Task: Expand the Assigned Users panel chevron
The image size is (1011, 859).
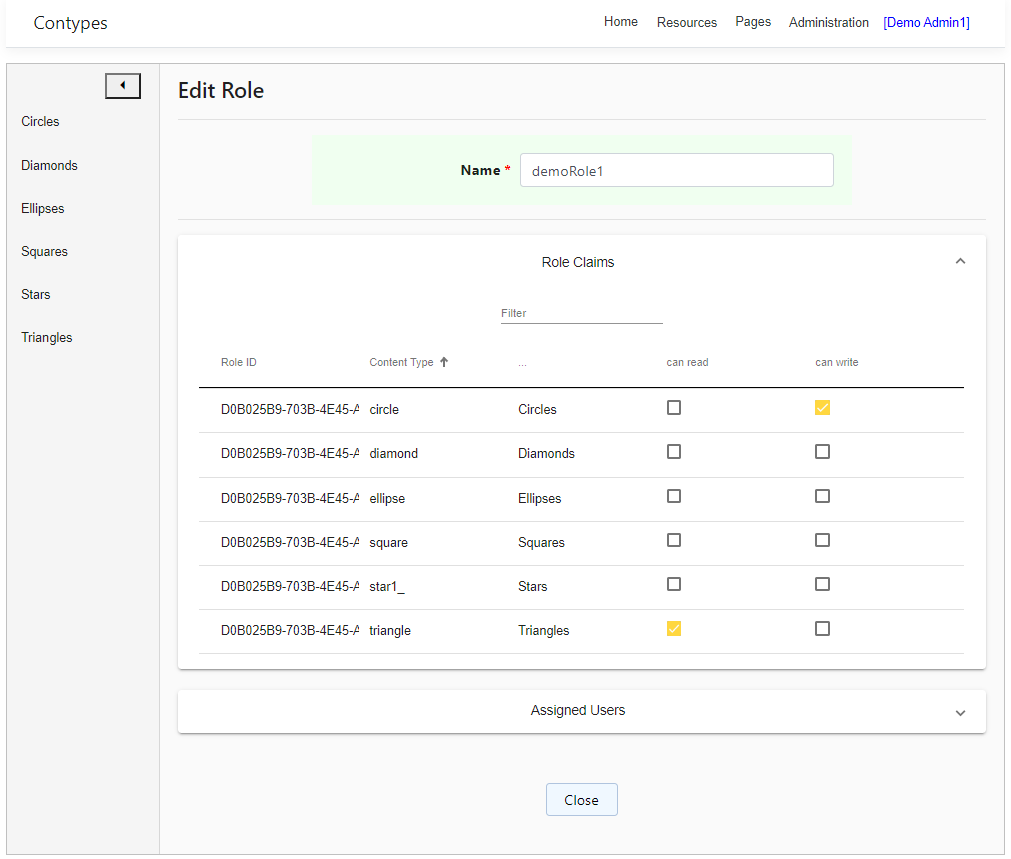Action: (x=960, y=713)
